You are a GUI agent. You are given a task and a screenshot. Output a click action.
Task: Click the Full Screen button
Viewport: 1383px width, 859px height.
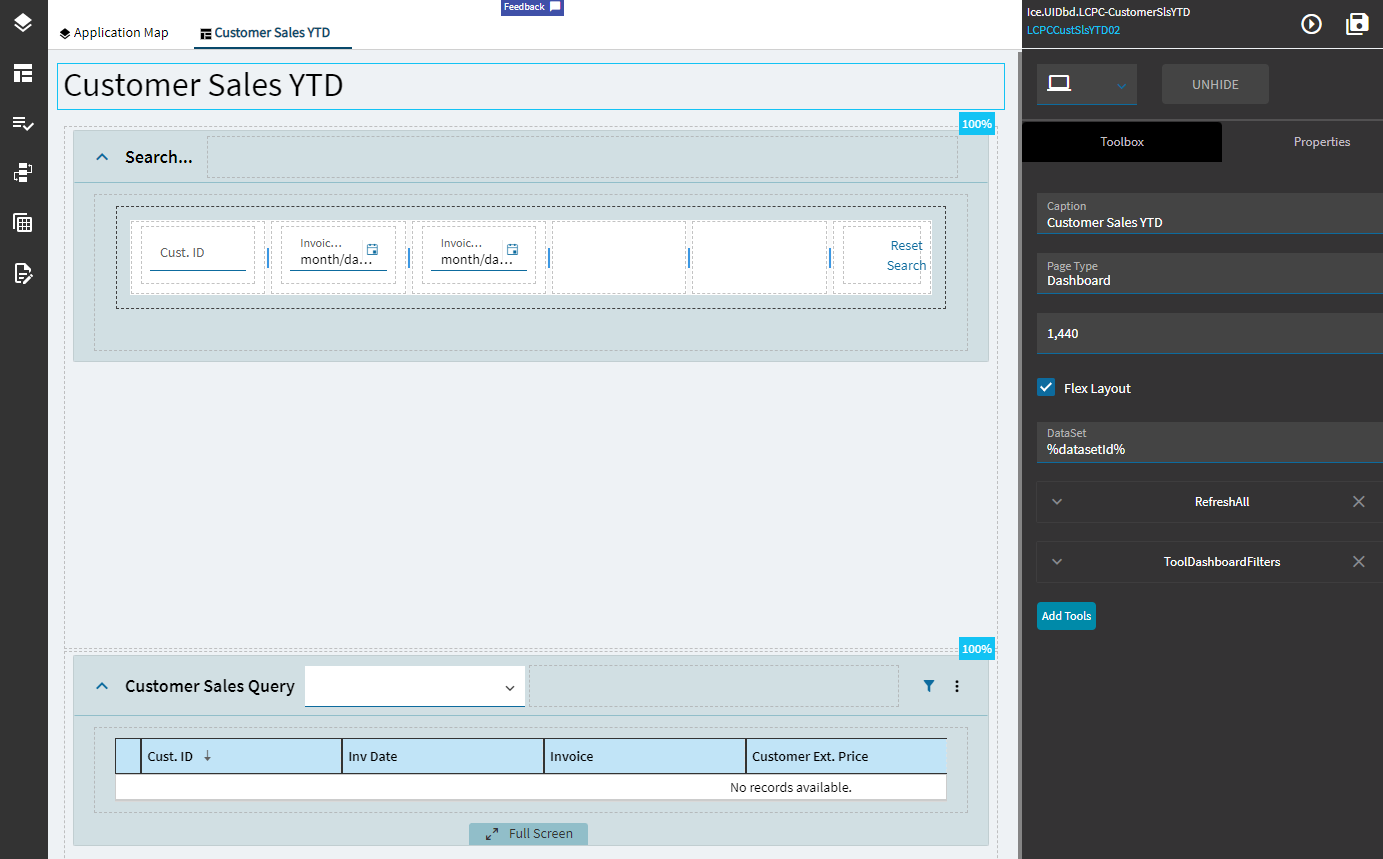tap(528, 834)
